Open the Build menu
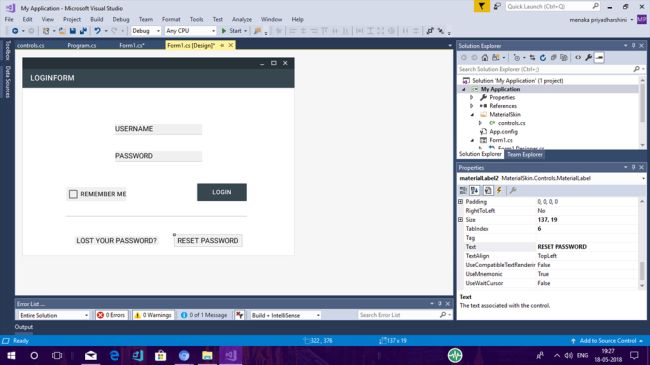This screenshot has width=650, height=365. 97,19
